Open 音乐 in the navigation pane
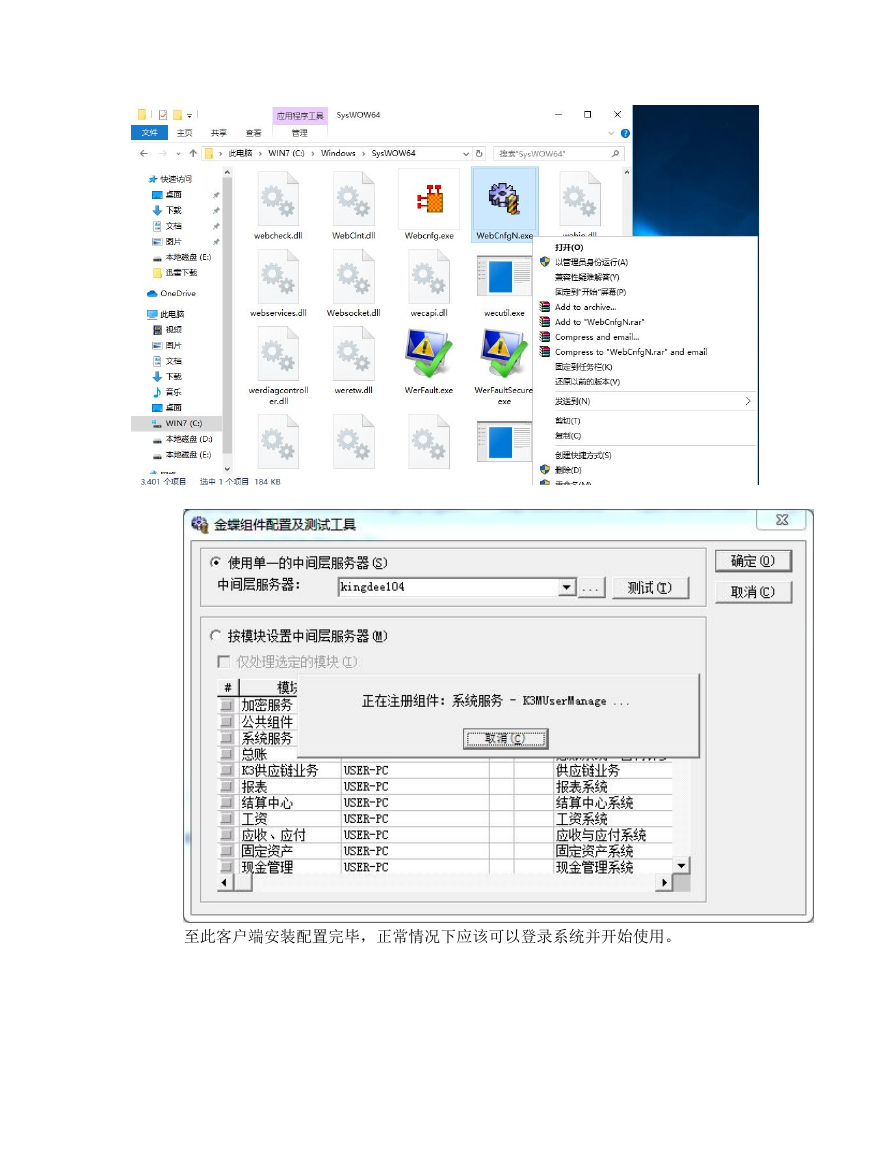This screenshot has width=893, height=1155. 167,392
